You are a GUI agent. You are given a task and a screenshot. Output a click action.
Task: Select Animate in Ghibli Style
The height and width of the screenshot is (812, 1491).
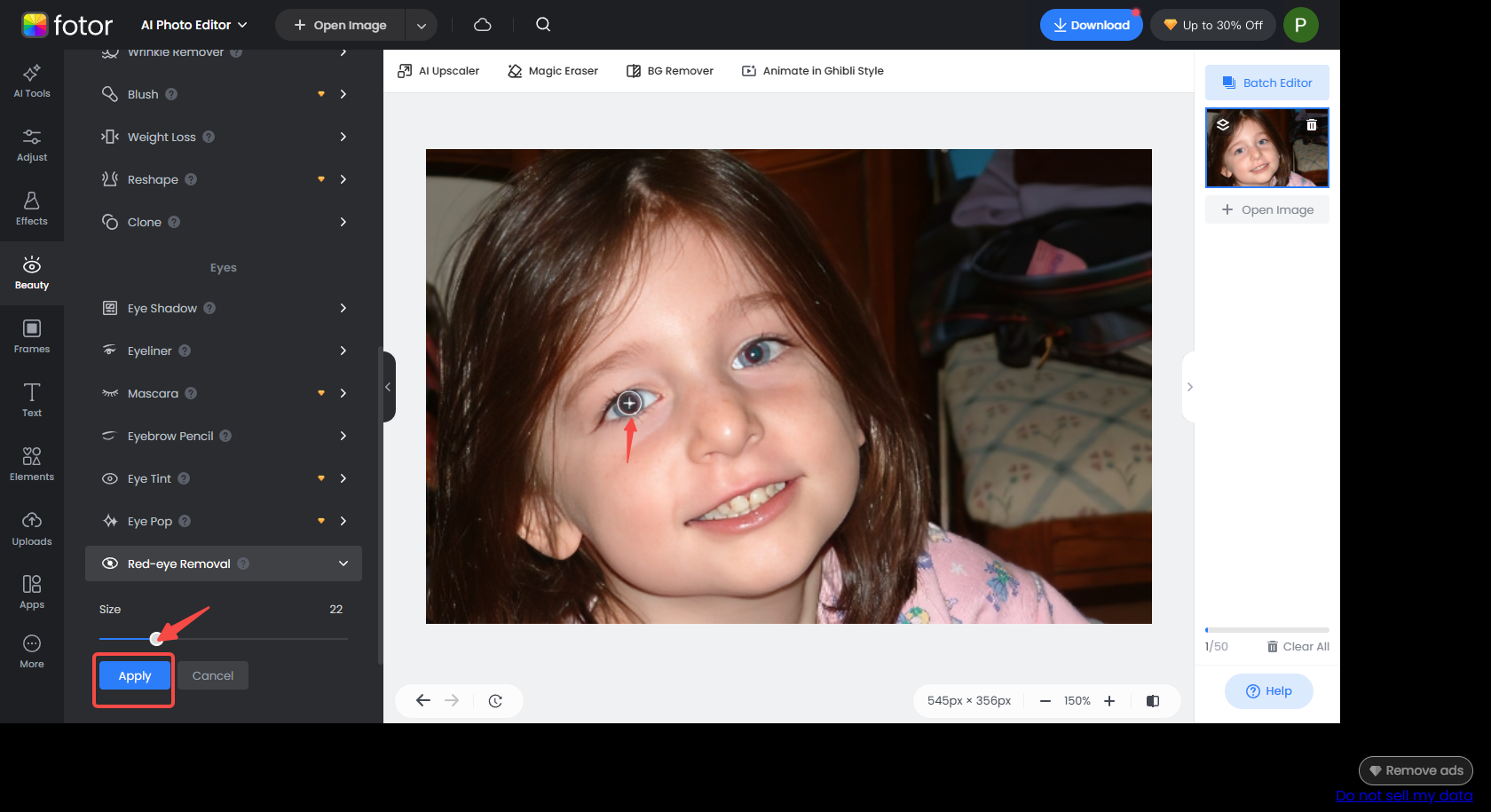[813, 71]
